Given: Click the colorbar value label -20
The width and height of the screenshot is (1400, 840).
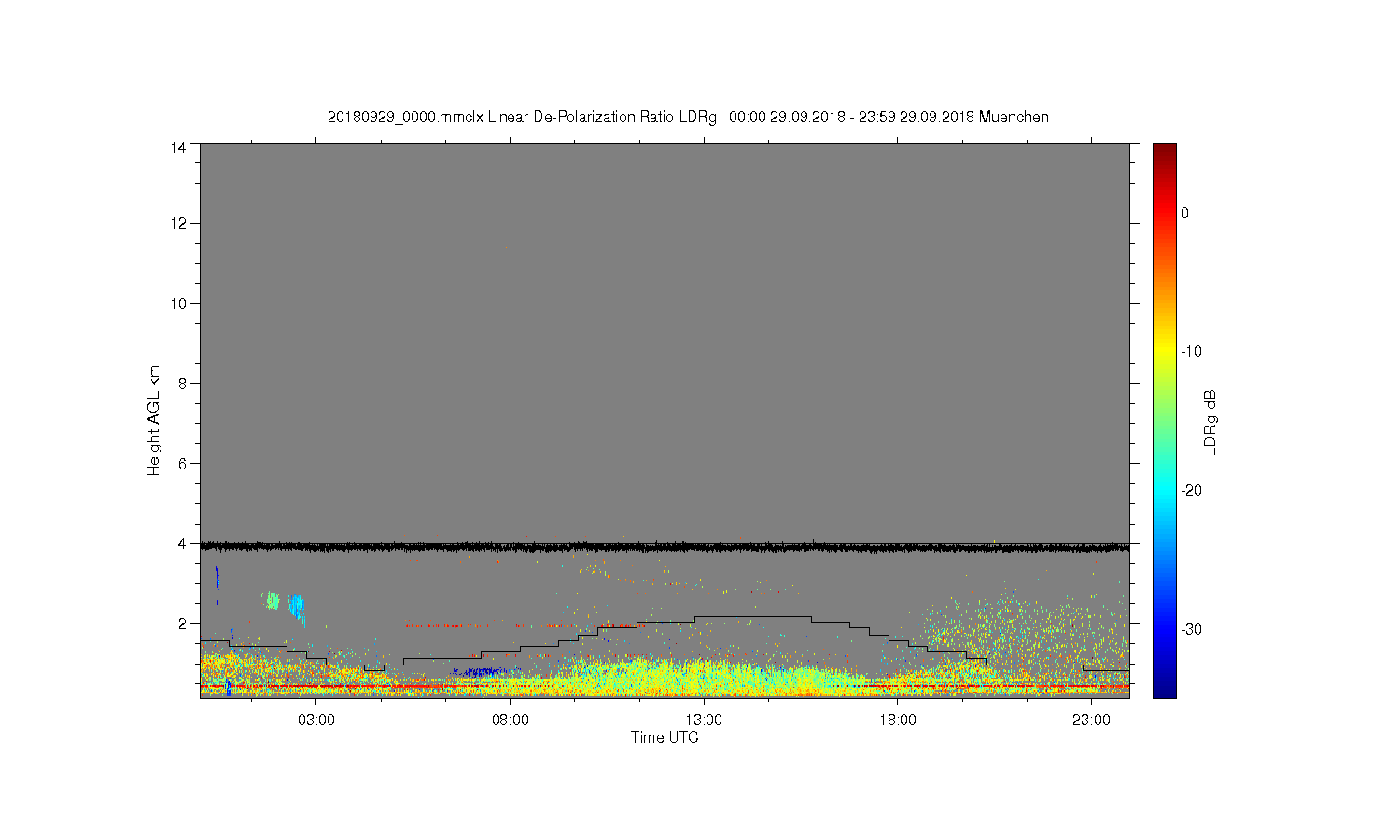Looking at the screenshot, I should click(x=1191, y=491).
